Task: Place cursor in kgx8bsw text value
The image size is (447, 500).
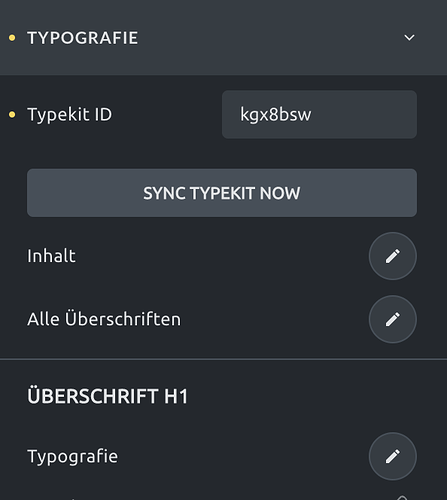Action: point(276,115)
